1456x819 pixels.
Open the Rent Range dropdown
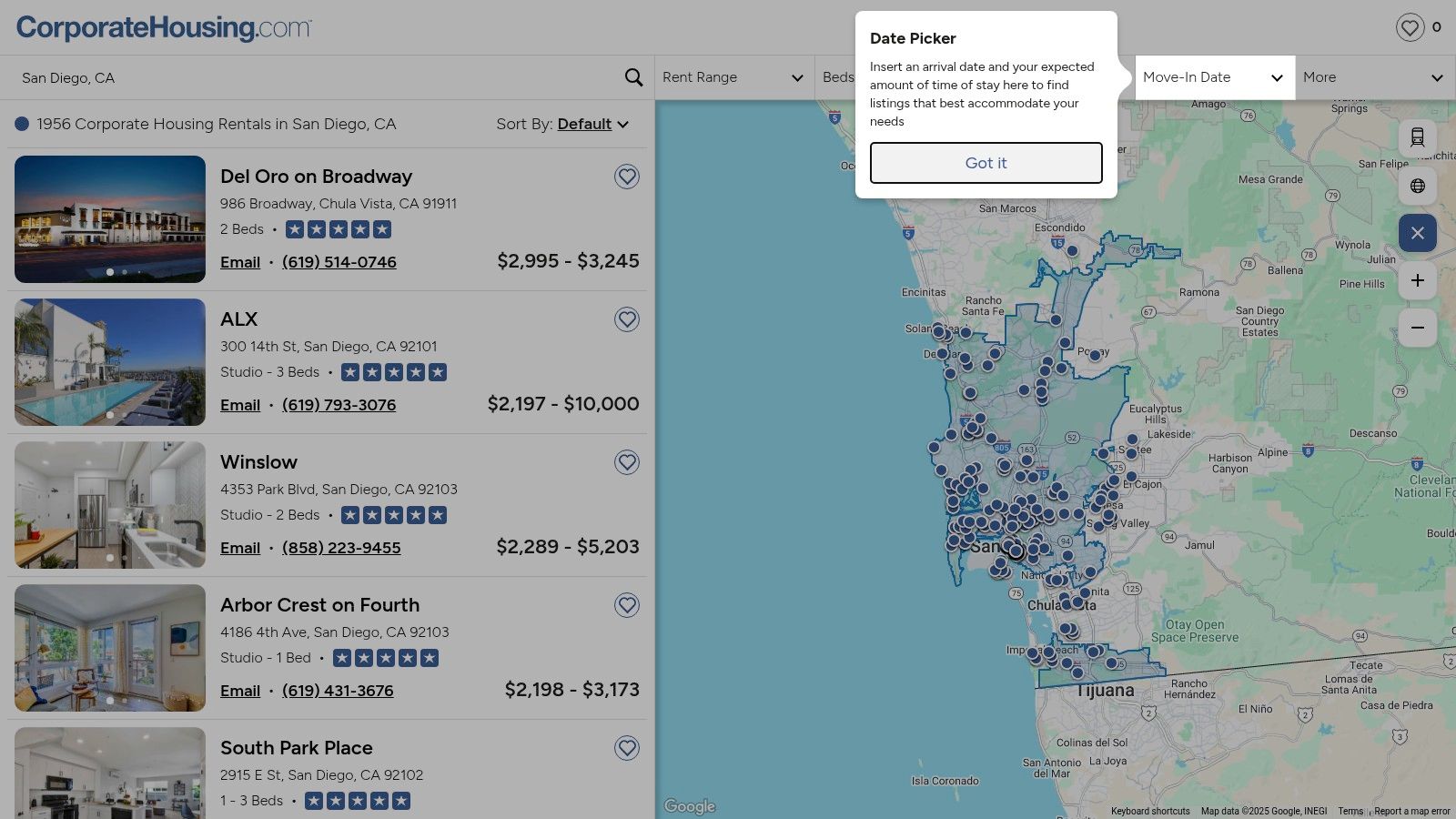pos(734,77)
